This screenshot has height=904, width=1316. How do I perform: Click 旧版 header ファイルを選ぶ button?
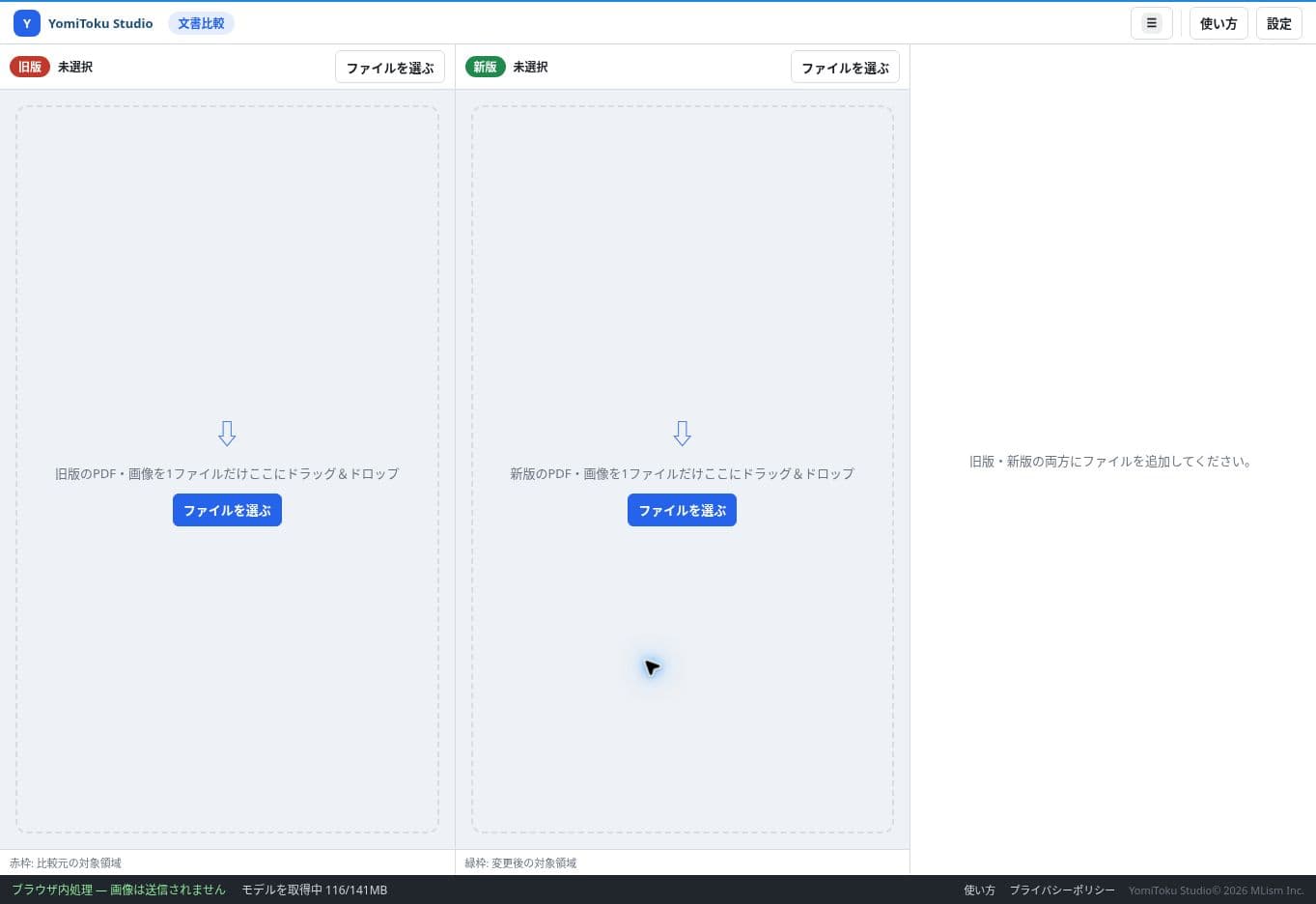[x=390, y=68]
